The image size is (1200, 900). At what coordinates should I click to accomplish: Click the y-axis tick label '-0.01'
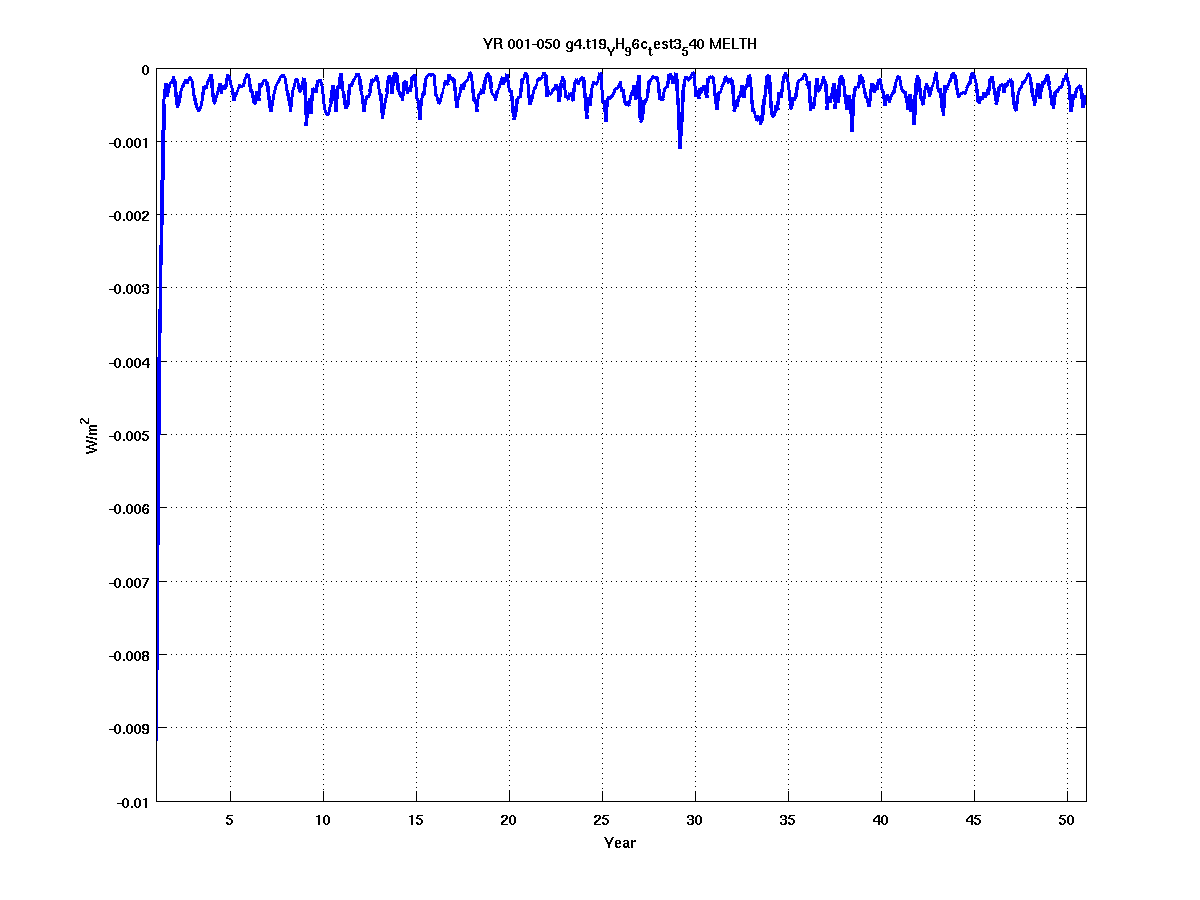(132, 802)
